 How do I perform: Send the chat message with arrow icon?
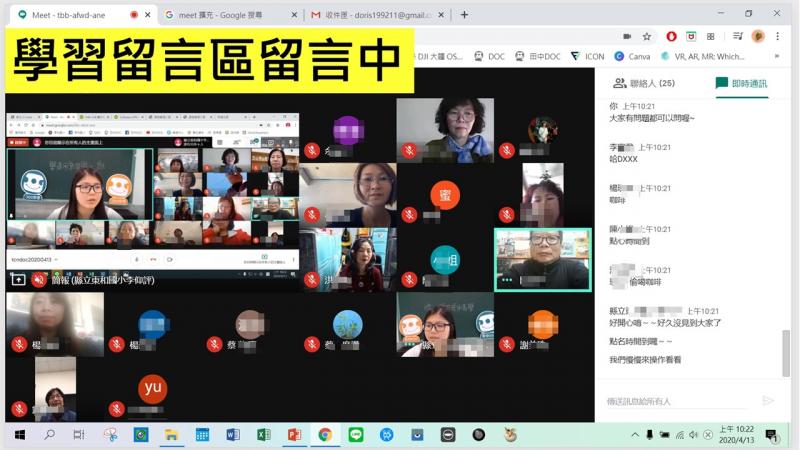coord(767,401)
